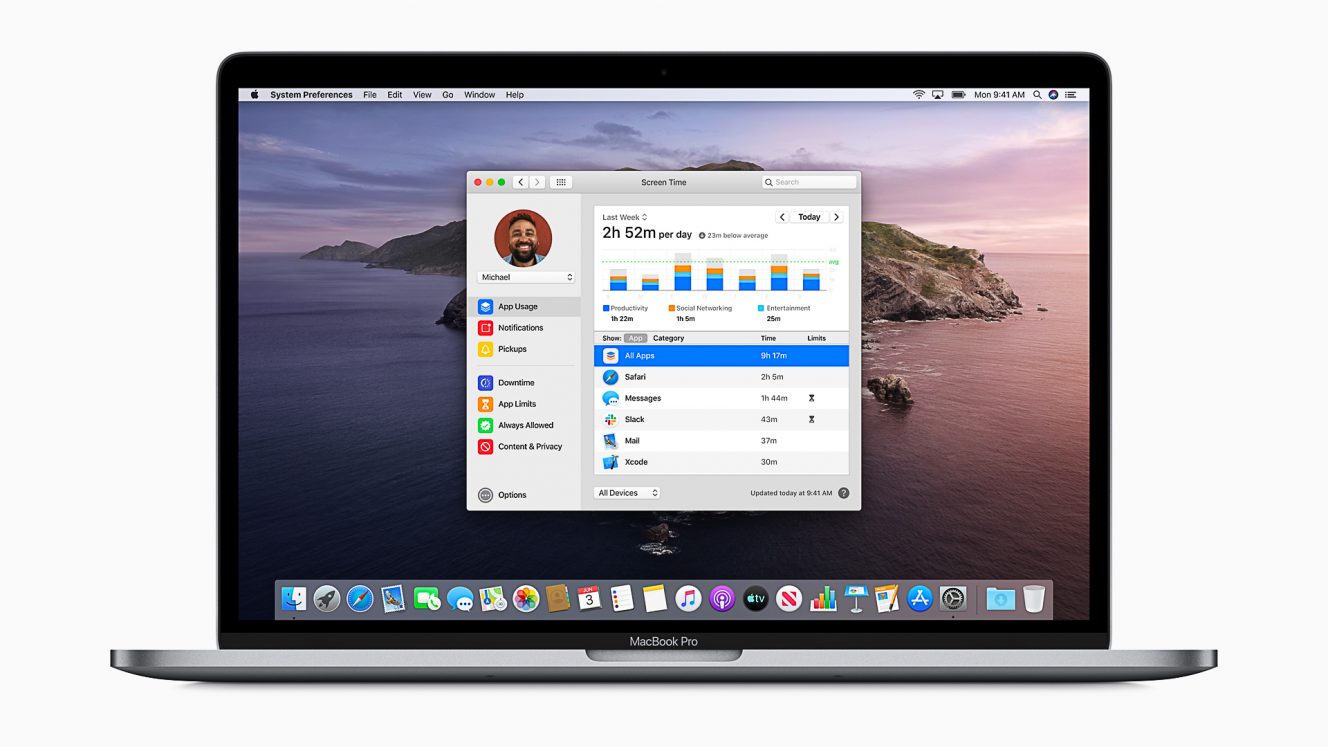Open the Last Week period dropdown
The height and width of the screenshot is (747, 1328).
(x=625, y=217)
